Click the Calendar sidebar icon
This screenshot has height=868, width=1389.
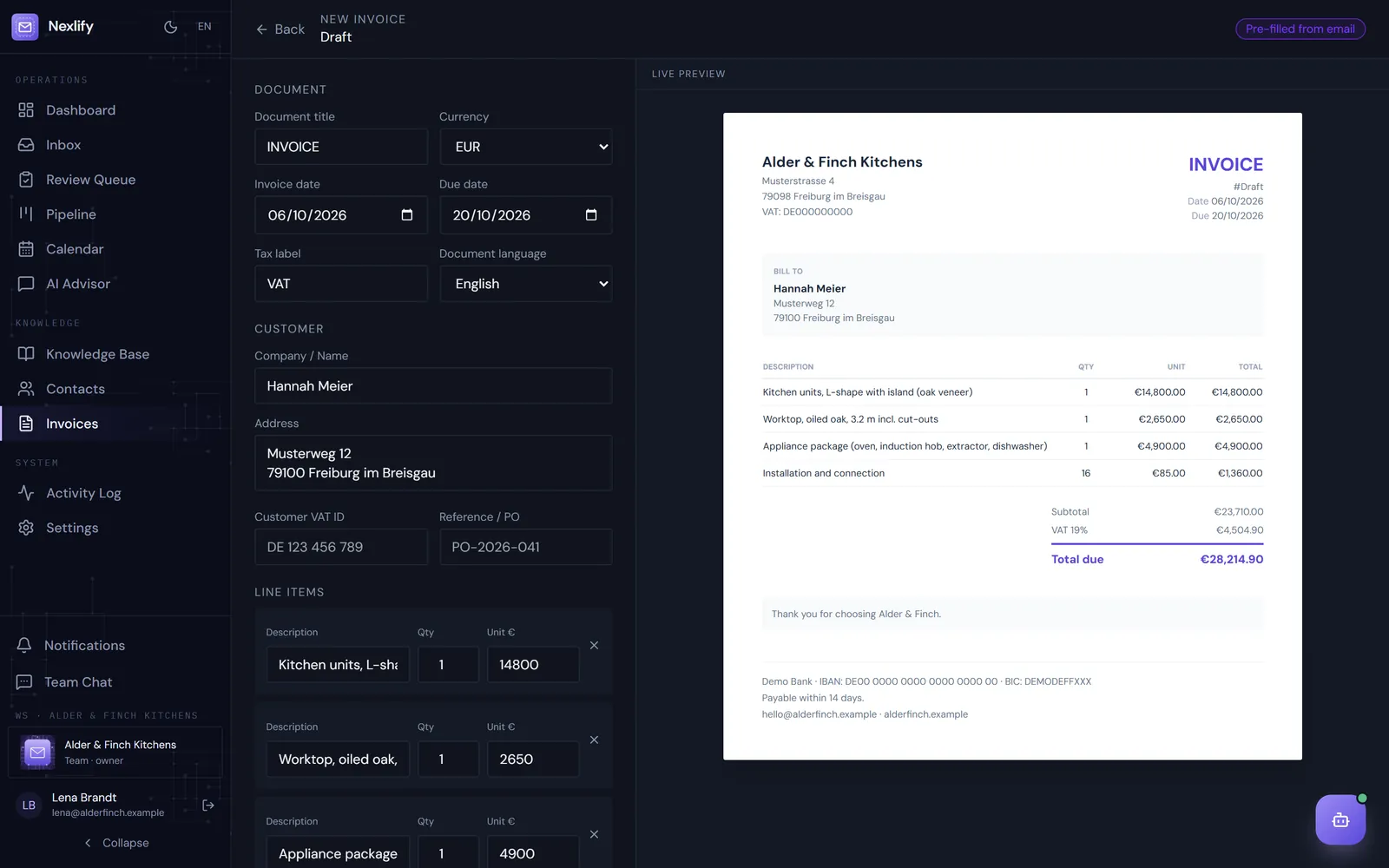pos(26,249)
